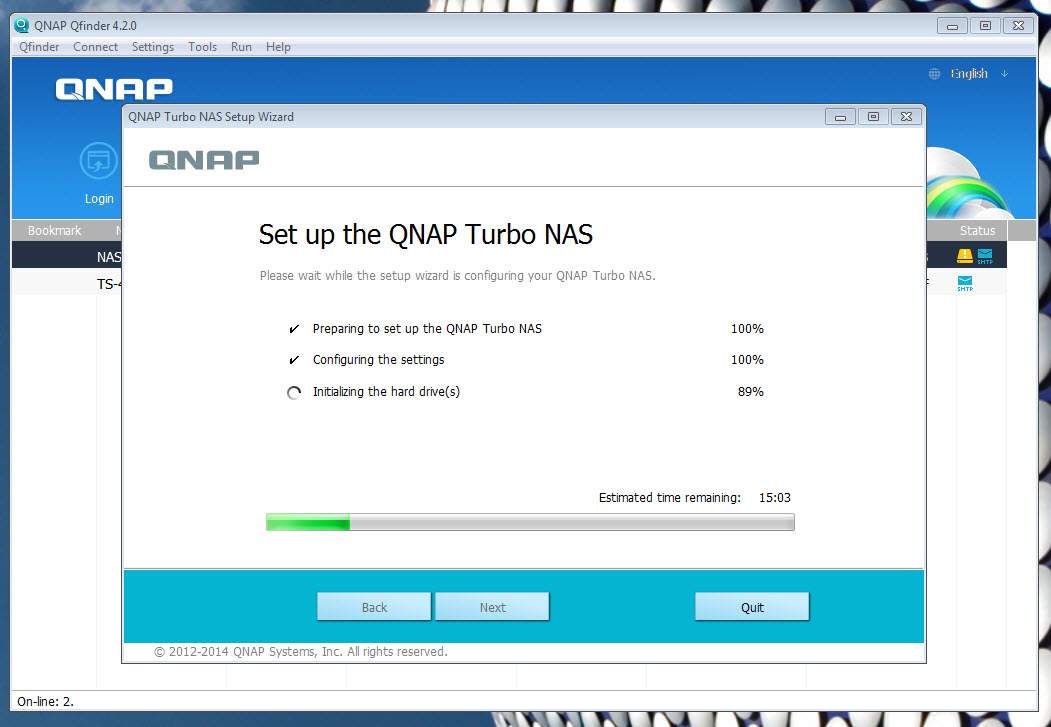Close the Setup Wizard window
Image resolution: width=1051 pixels, height=727 pixels.
906,117
